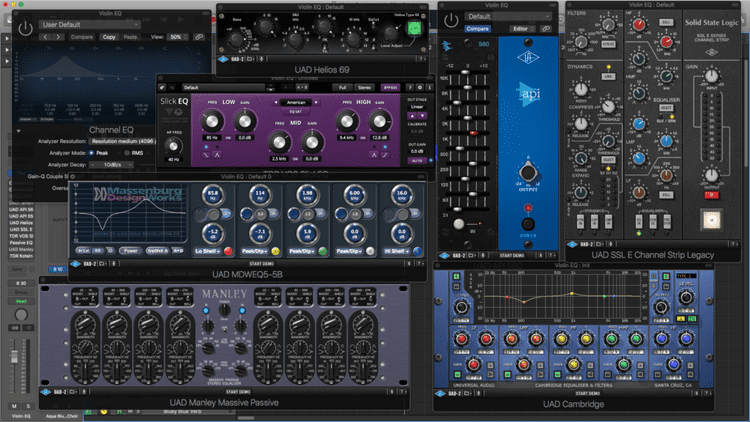Viewport: 750px width, 422px height.
Task: Toggle the SSL dynamics LINK button
Action: coord(608,77)
